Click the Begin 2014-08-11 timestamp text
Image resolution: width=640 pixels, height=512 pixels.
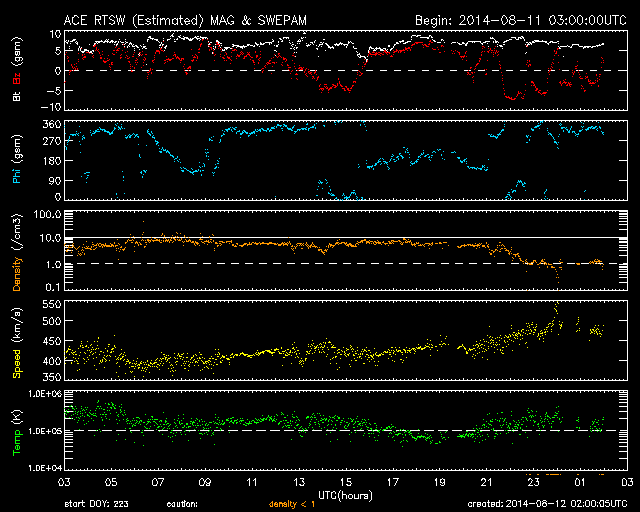pyautogui.click(x=521, y=20)
